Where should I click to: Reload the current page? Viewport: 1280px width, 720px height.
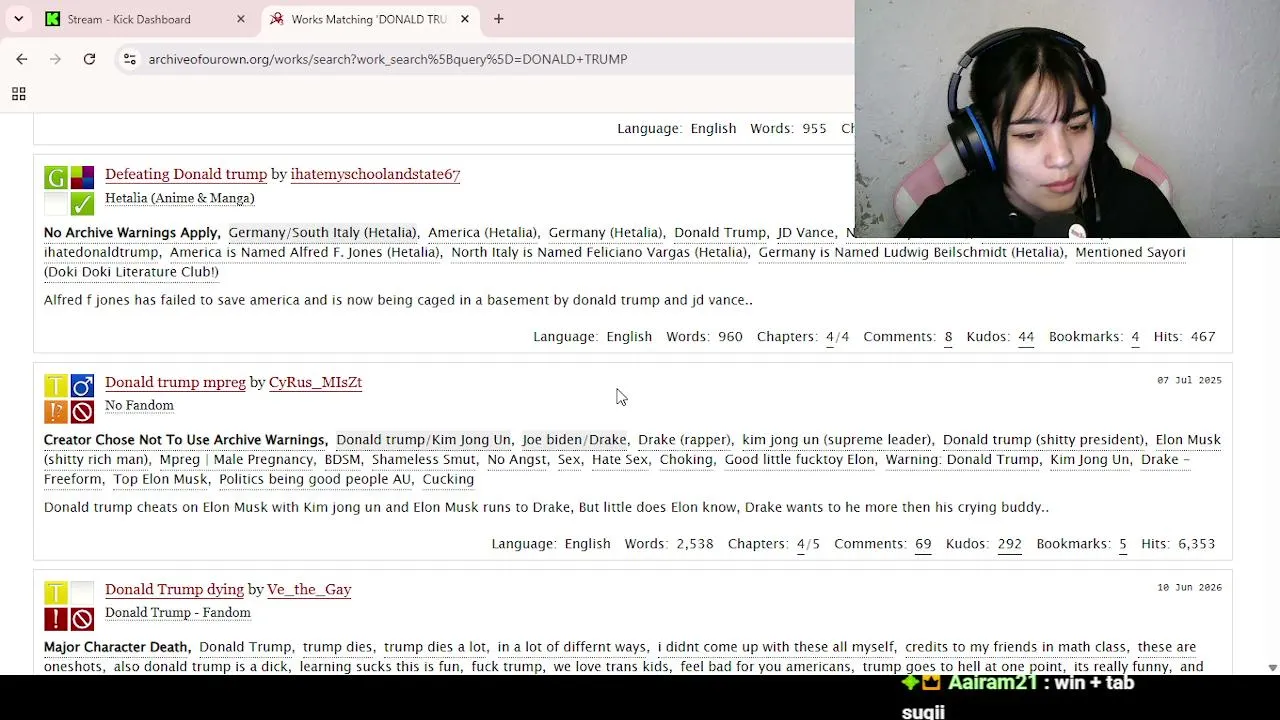tap(89, 59)
